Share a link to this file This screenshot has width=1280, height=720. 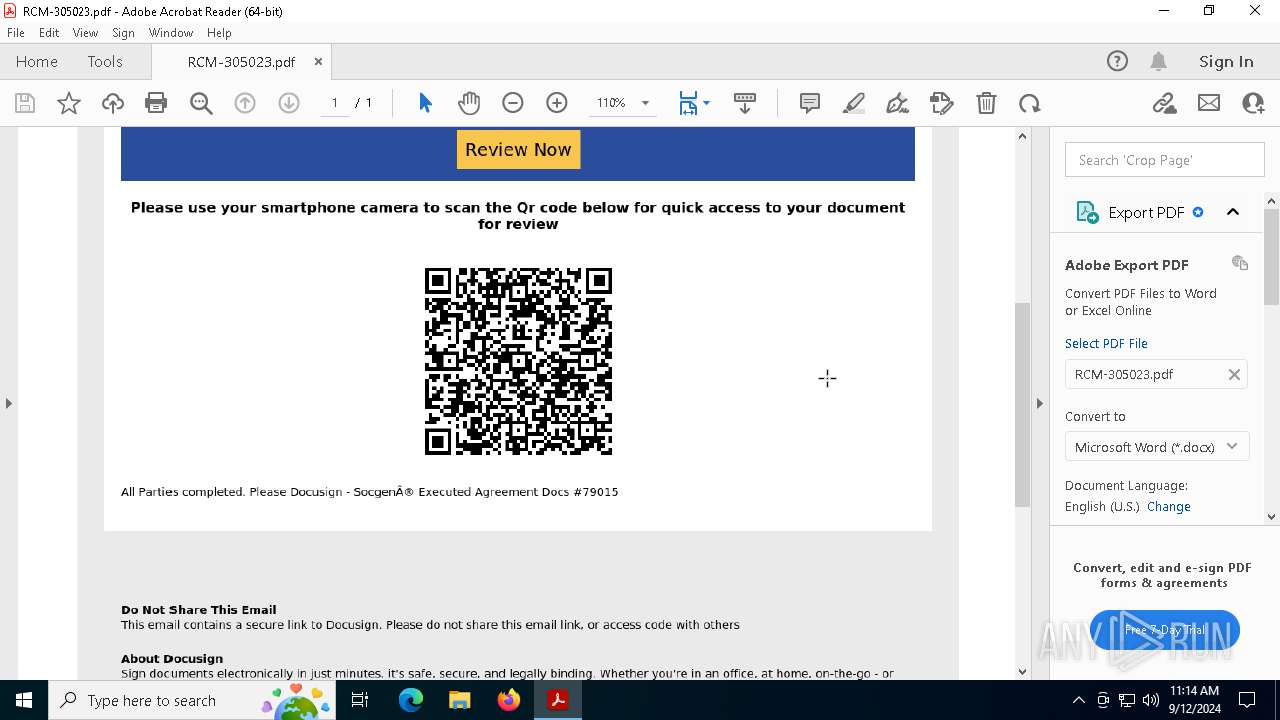(1164, 103)
